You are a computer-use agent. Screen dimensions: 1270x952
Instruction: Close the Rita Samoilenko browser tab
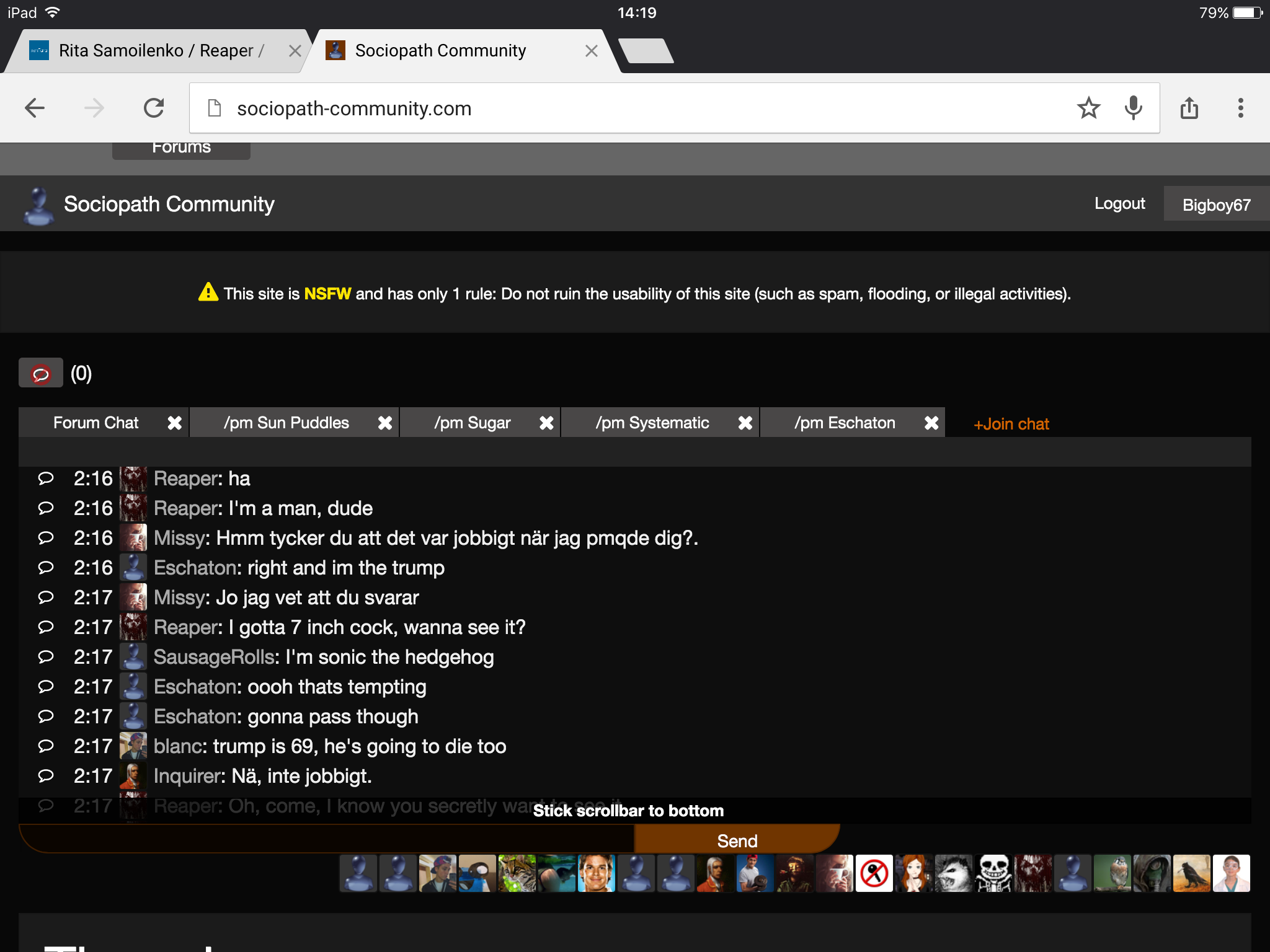click(x=295, y=51)
